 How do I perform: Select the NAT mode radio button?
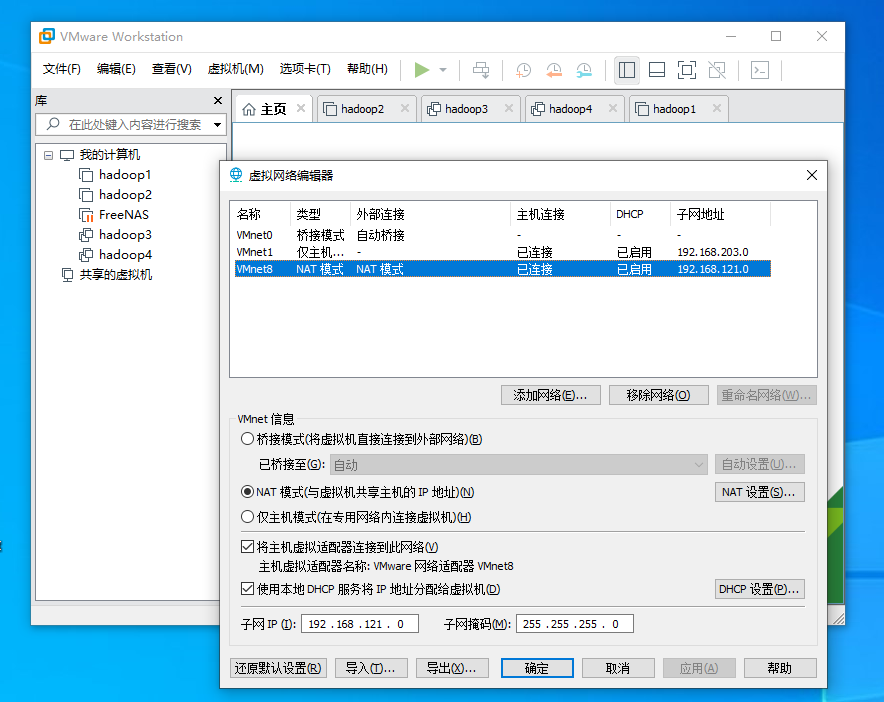(247, 492)
